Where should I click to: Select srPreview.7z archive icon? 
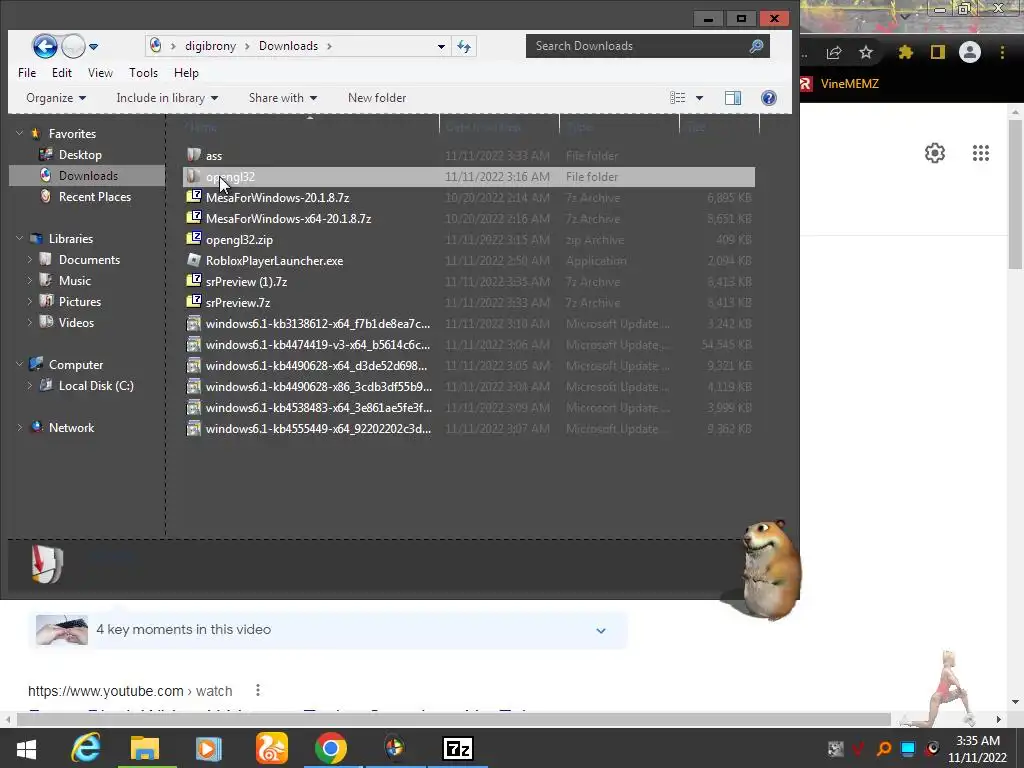coord(193,302)
